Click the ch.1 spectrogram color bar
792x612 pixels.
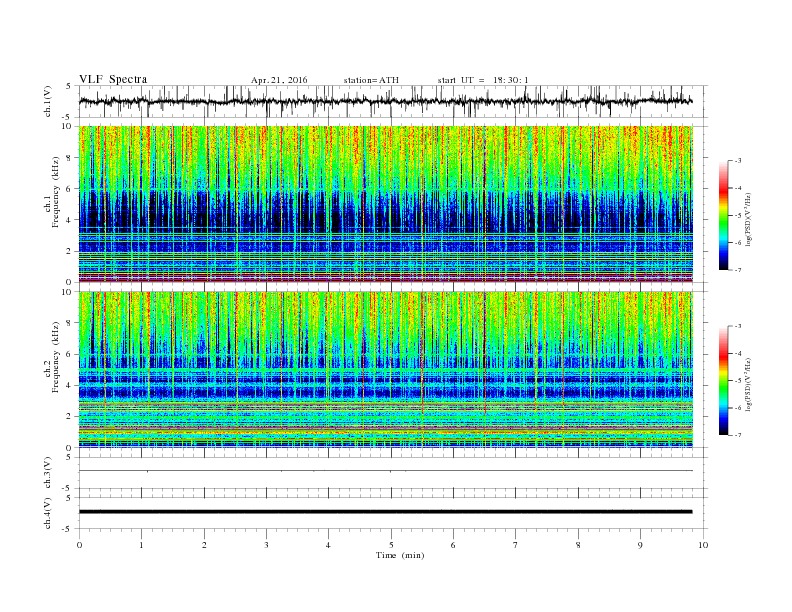pos(723,215)
